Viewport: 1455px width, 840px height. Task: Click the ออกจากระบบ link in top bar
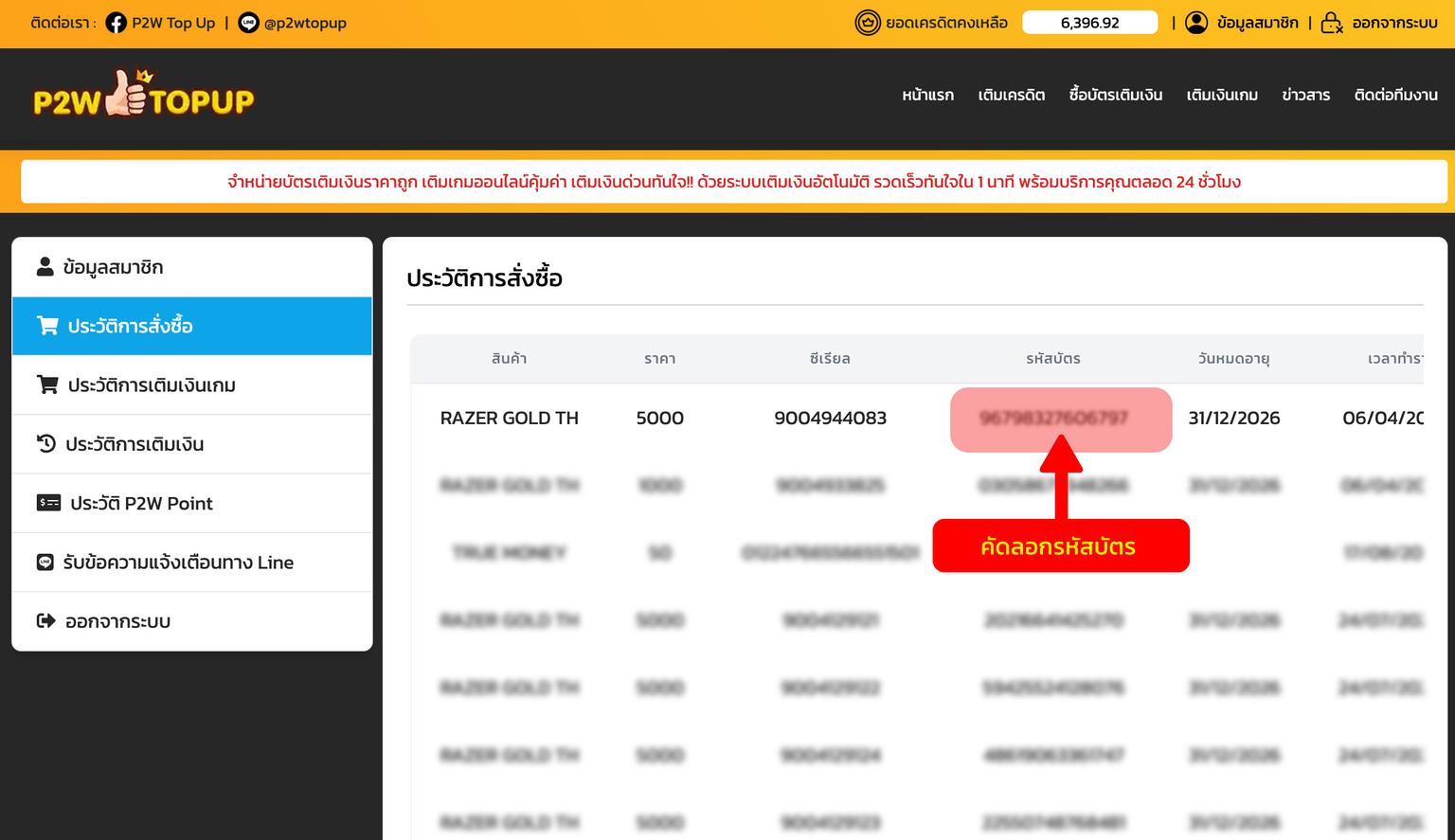[x=1394, y=23]
